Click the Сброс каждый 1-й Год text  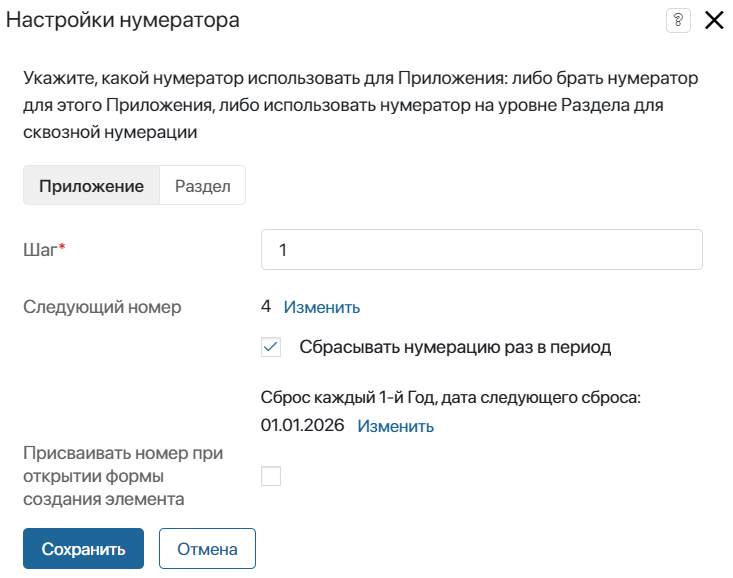point(348,397)
